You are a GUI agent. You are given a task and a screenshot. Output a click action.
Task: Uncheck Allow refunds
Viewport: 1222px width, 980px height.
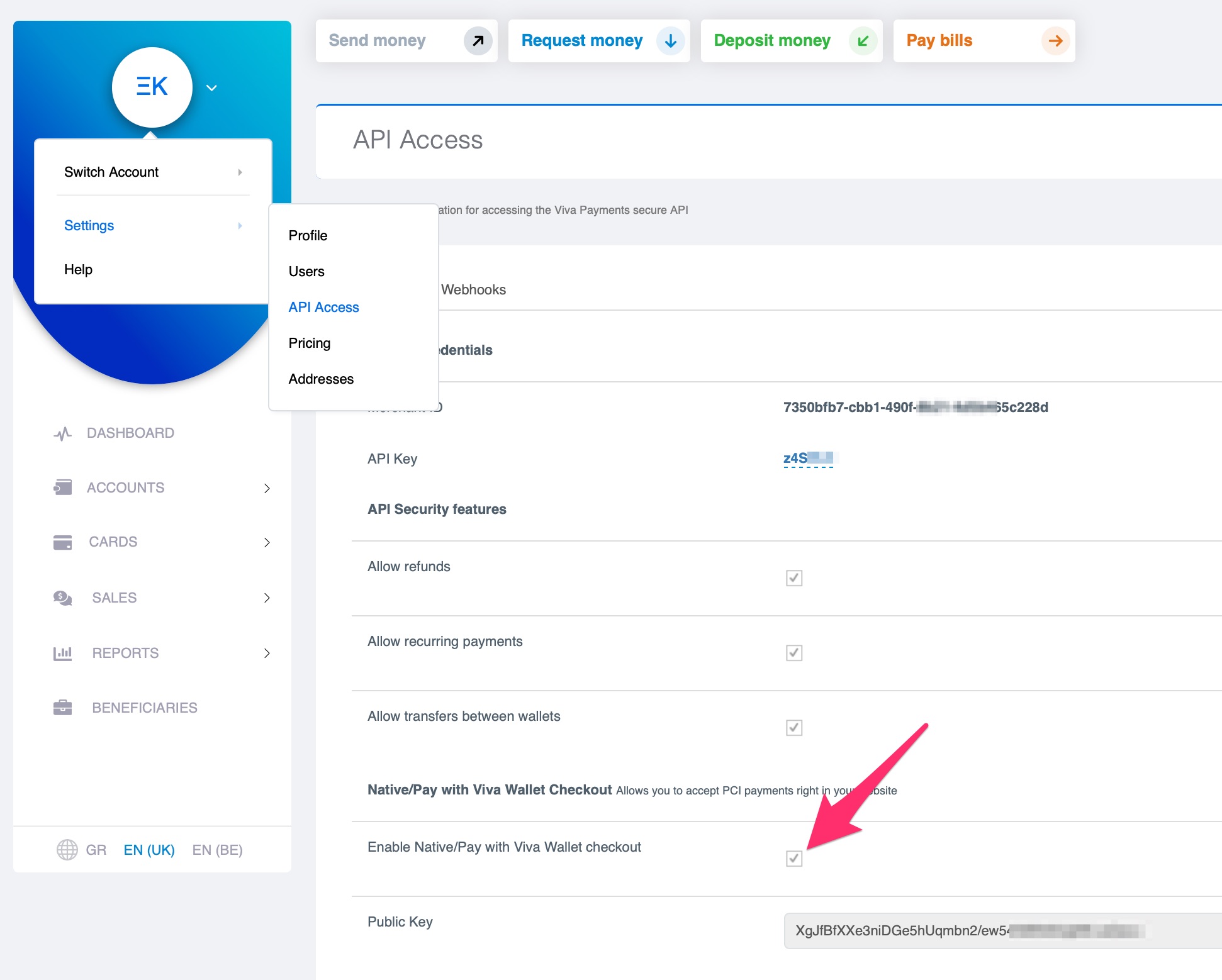pyautogui.click(x=794, y=577)
